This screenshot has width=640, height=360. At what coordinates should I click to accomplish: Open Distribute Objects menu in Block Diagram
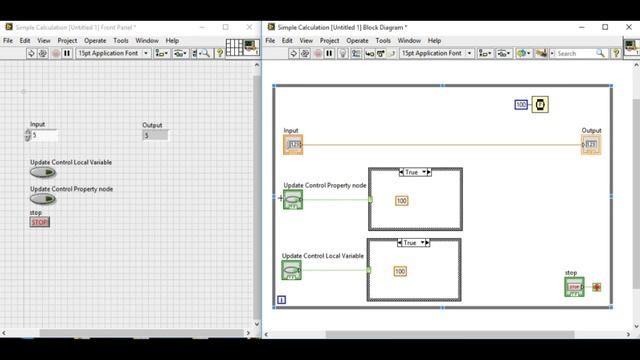coord(504,53)
